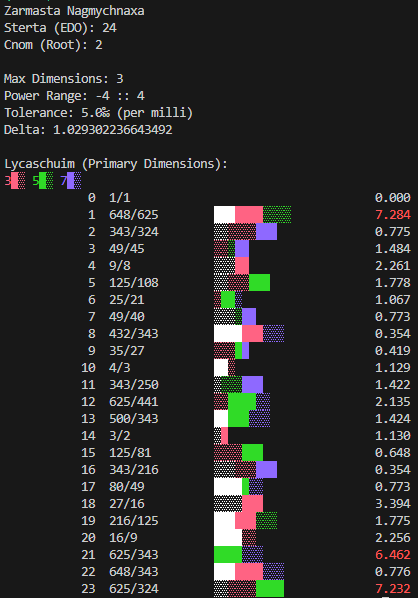Screen dimensions: 418x598
Task: Click the ratio 625/441
Action: click(134, 402)
